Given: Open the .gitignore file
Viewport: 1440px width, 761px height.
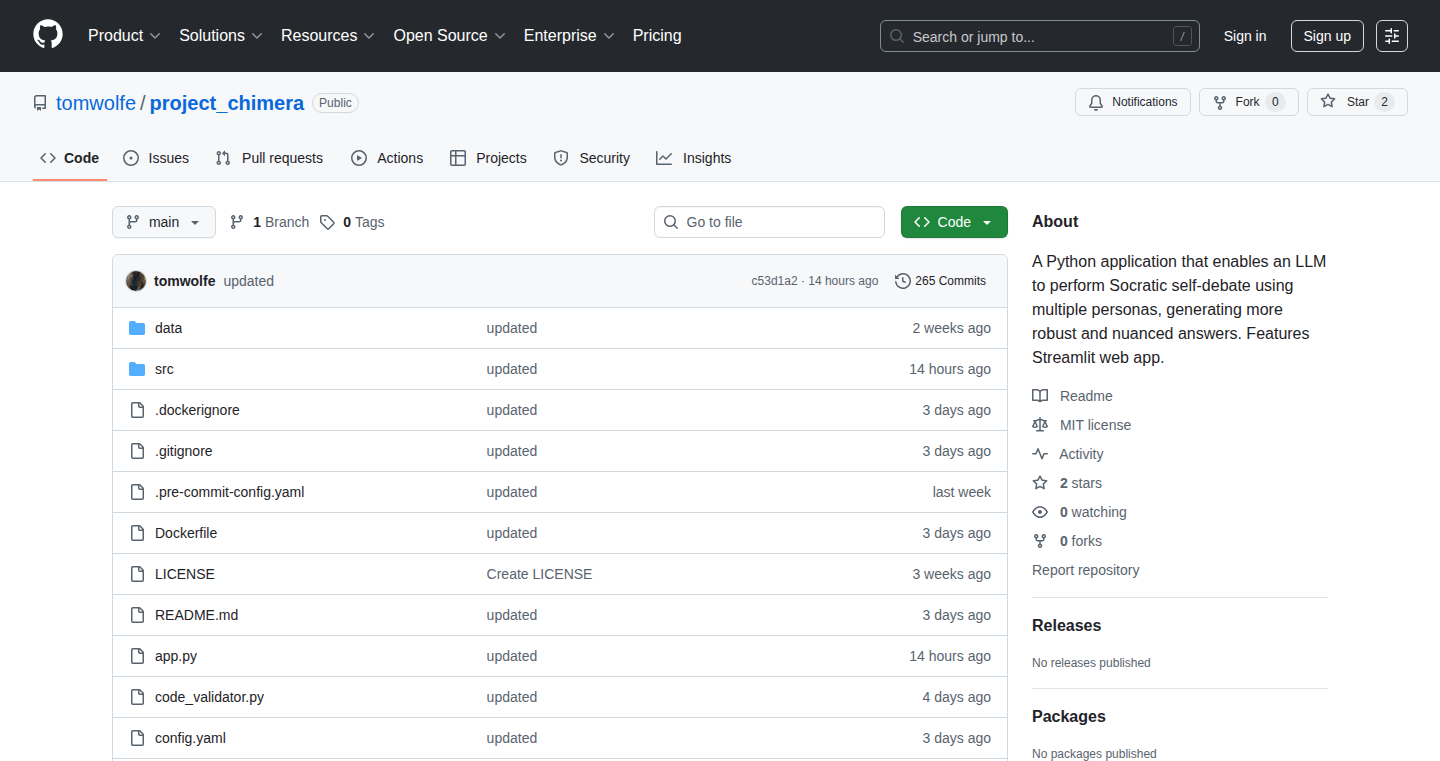Looking at the screenshot, I should [184, 451].
